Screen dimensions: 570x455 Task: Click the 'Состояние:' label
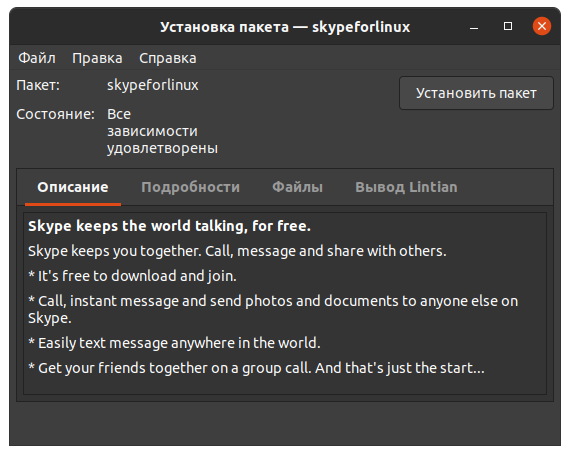(x=55, y=114)
